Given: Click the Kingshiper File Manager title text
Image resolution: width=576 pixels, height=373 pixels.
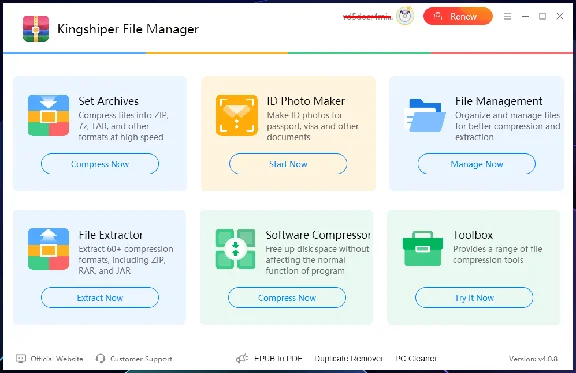Looking at the screenshot, I should tap(128, 29).
